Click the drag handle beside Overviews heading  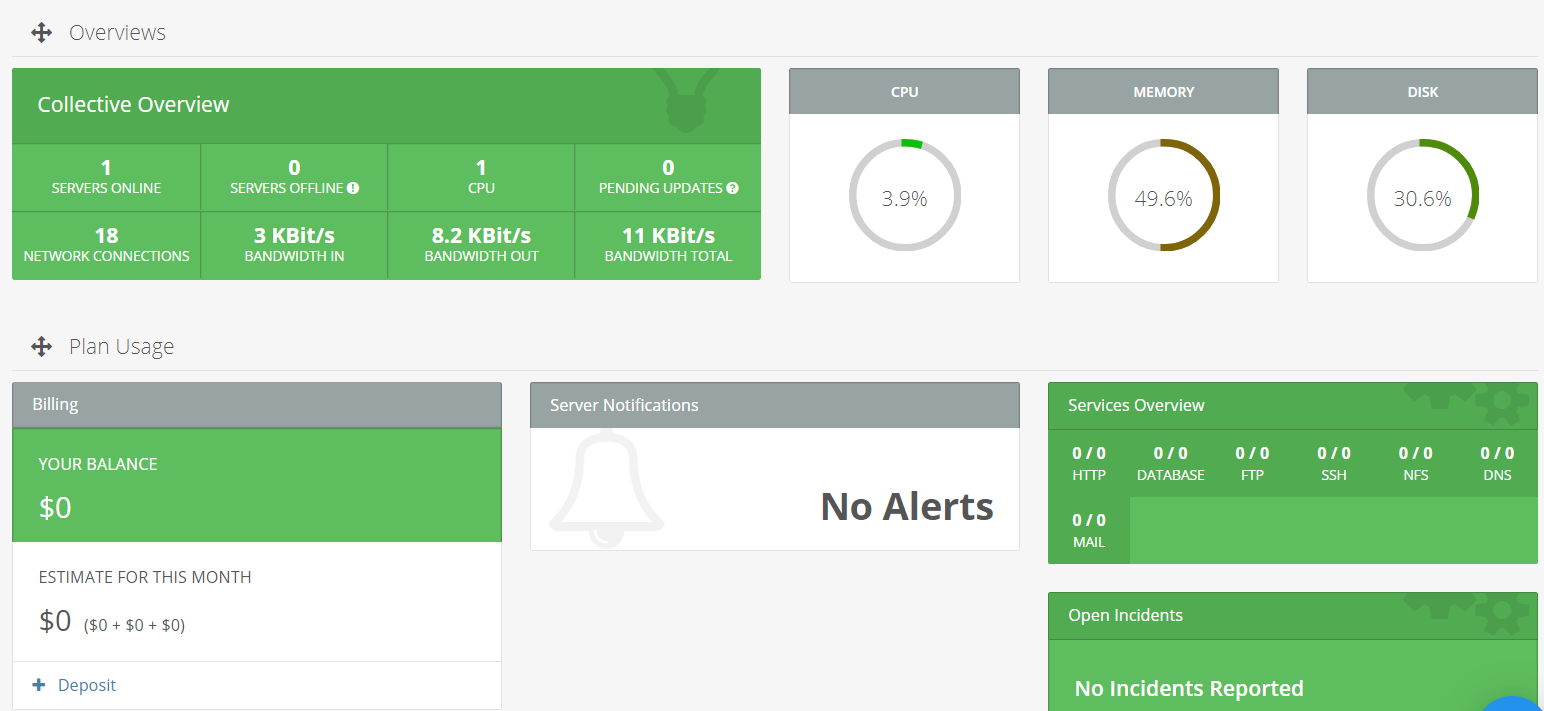(41, 32)
